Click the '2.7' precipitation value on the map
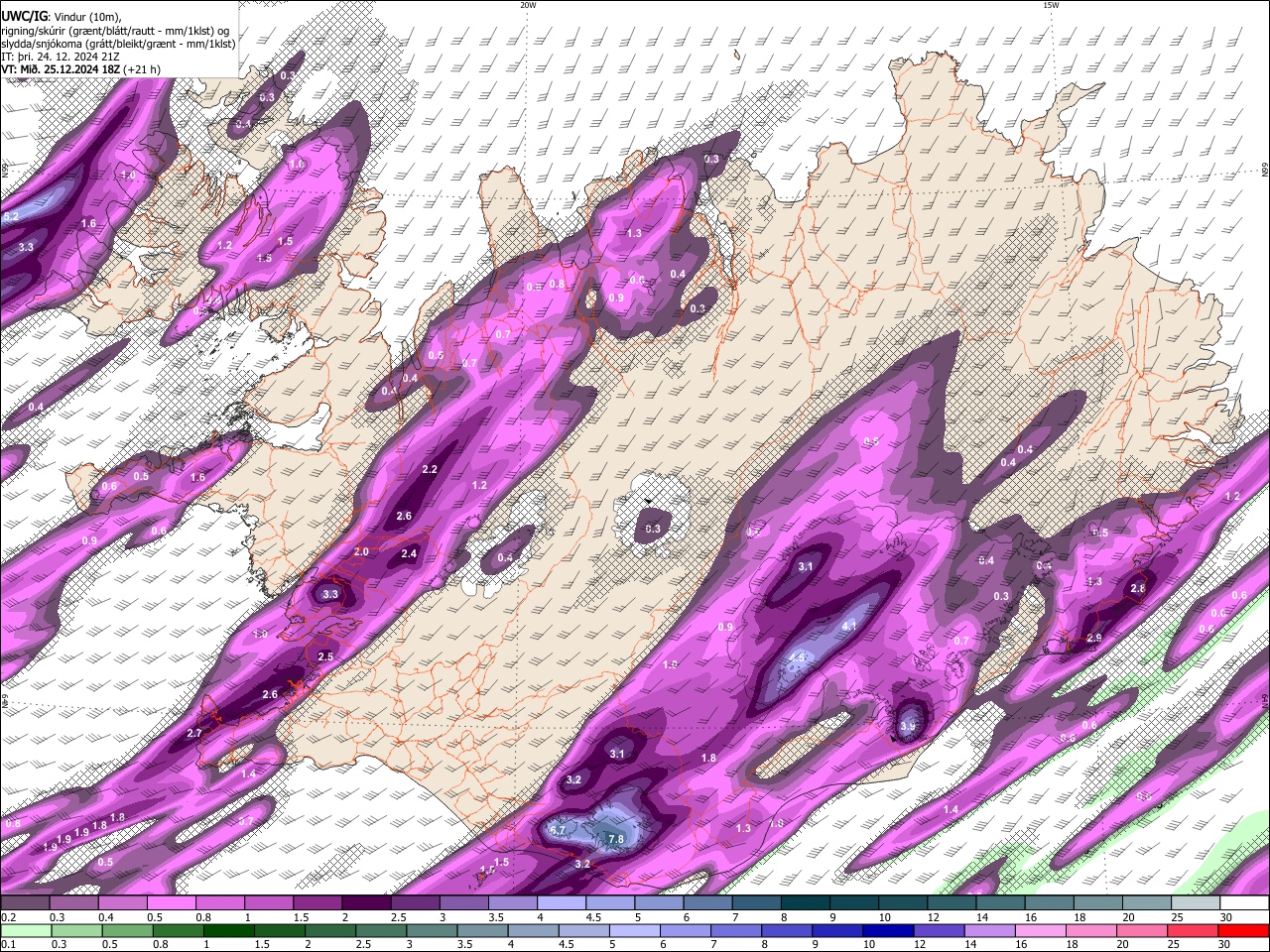The width and height of the screenshot is (1270, 952). [194, 733]
